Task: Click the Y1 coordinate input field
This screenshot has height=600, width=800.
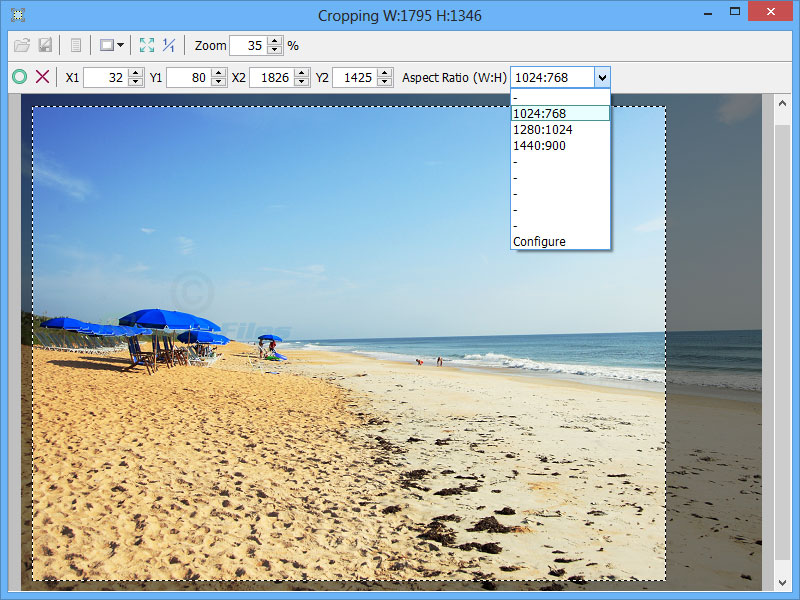Action: tap(188, 77)
